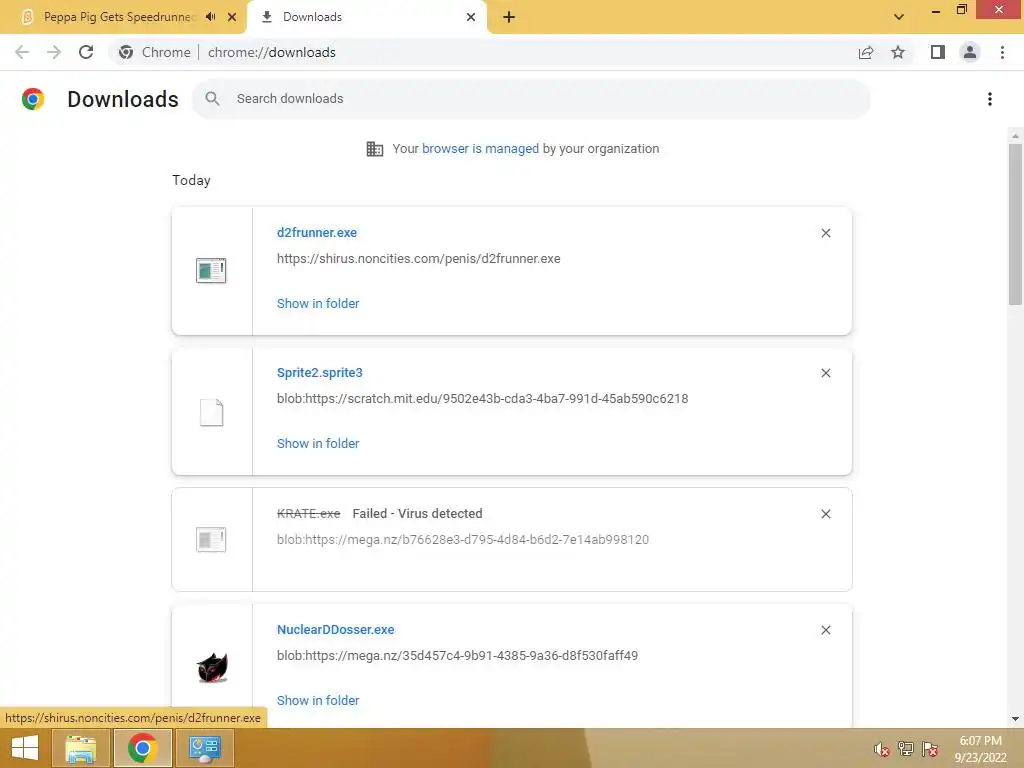Screen dimensions: 1024x768
Task: Open the Downloads page more actions menu
Action: click(990, 99)
